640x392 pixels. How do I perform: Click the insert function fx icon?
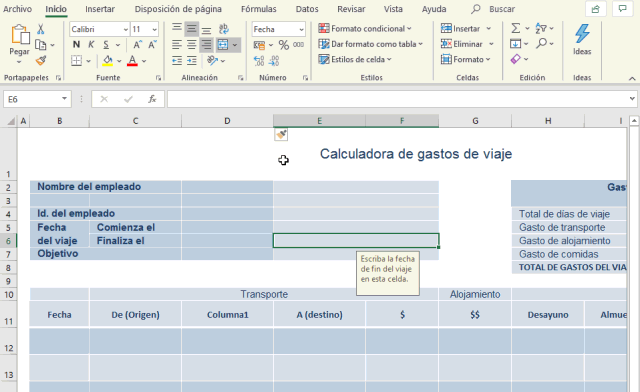[x=152, y=99]
